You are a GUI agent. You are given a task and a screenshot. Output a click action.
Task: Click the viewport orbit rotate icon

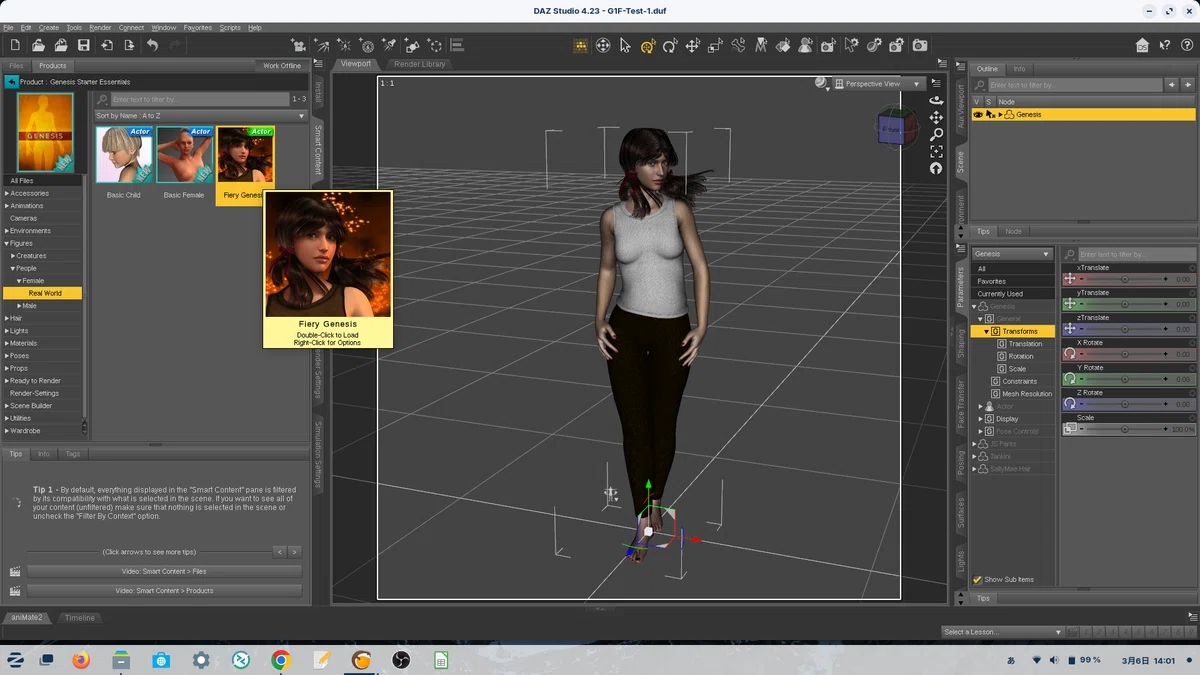(x=936, y=100)
